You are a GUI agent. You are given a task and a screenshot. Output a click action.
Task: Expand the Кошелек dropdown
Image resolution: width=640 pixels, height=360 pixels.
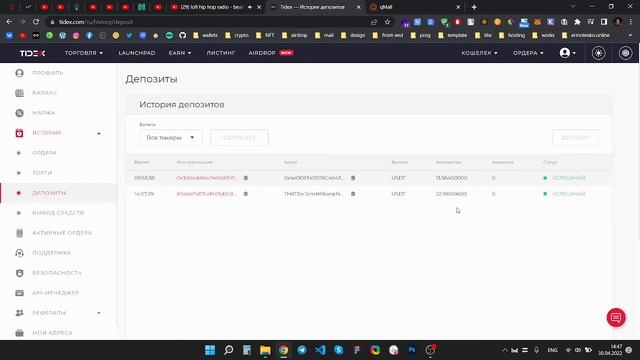(x=479, y=53)
